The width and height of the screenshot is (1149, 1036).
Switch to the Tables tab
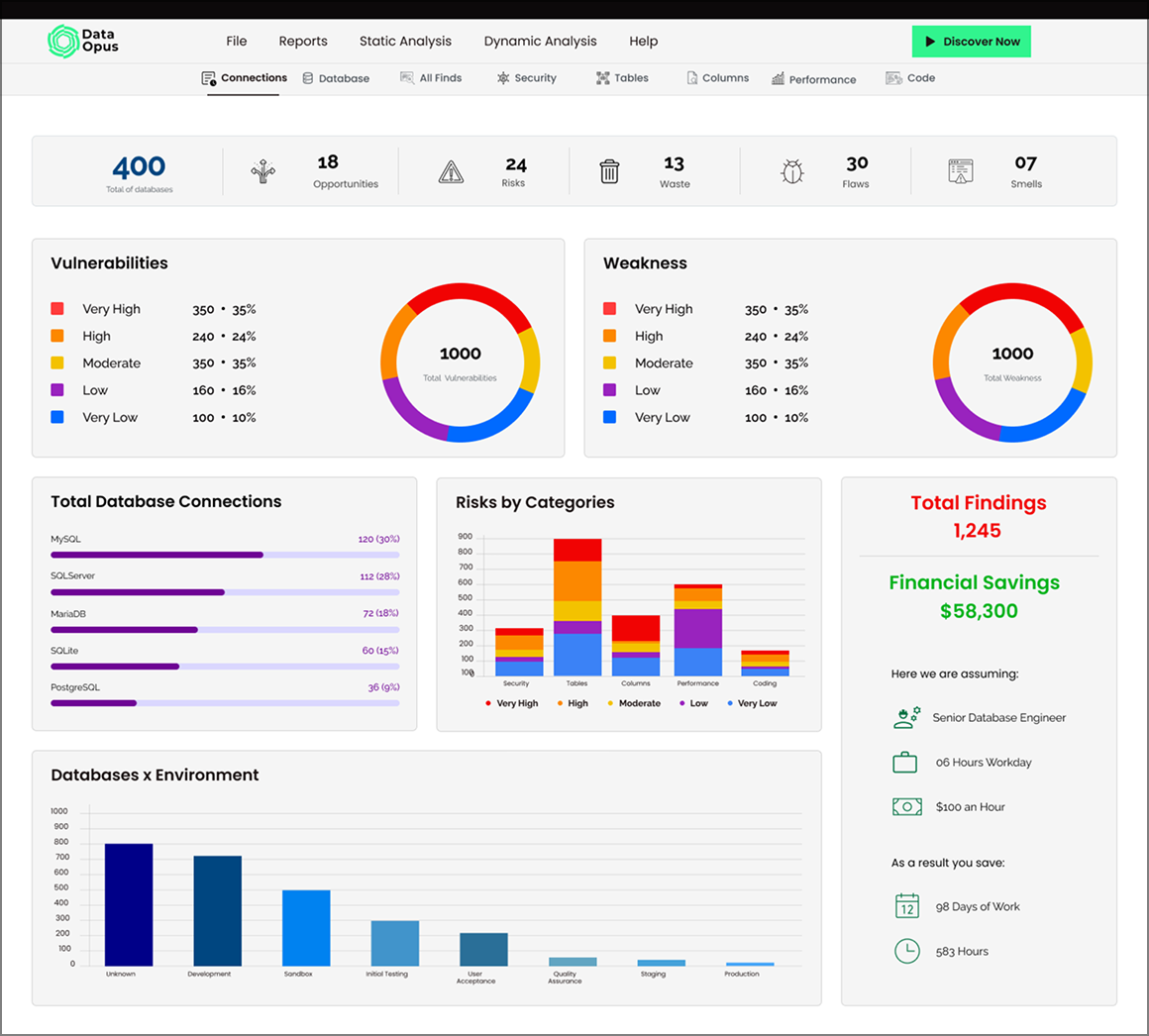(622, 78)
